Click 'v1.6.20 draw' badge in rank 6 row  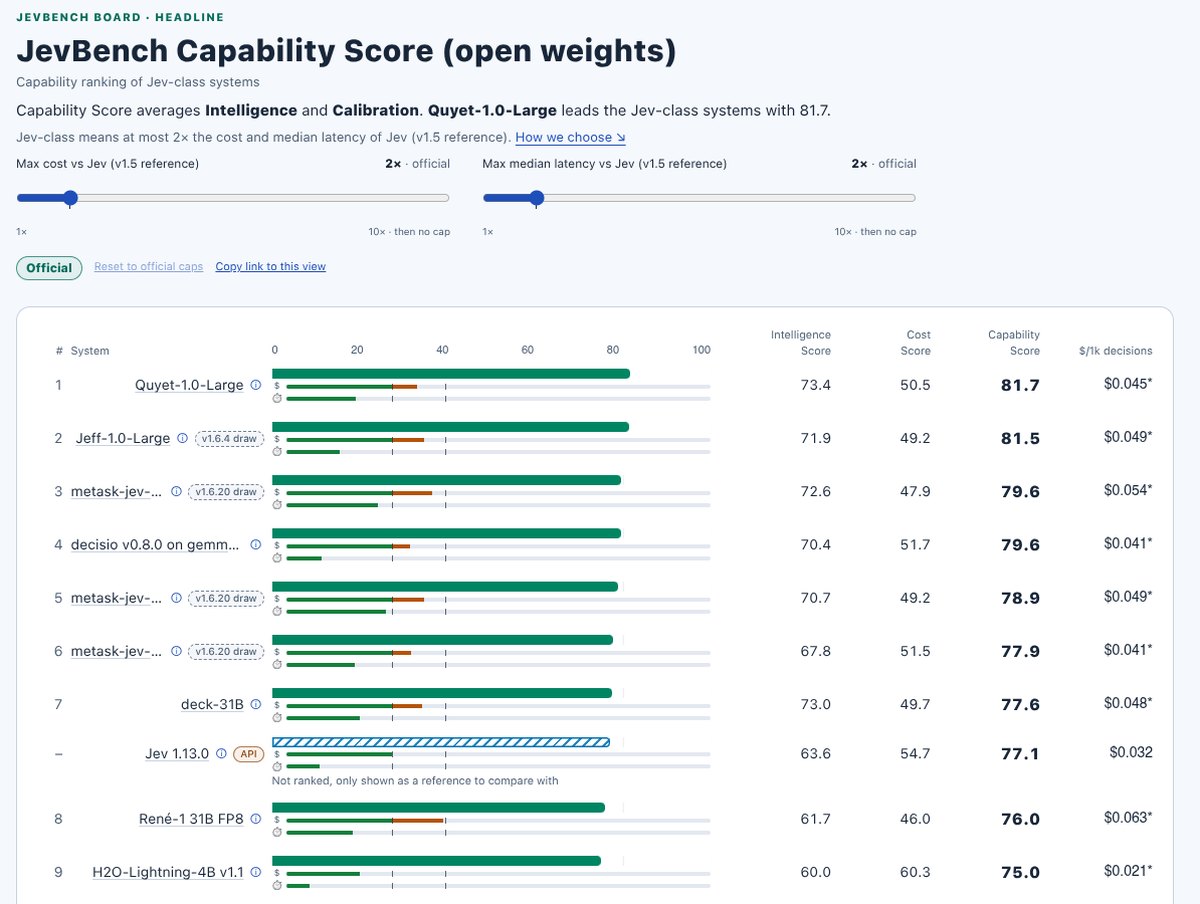226,651
